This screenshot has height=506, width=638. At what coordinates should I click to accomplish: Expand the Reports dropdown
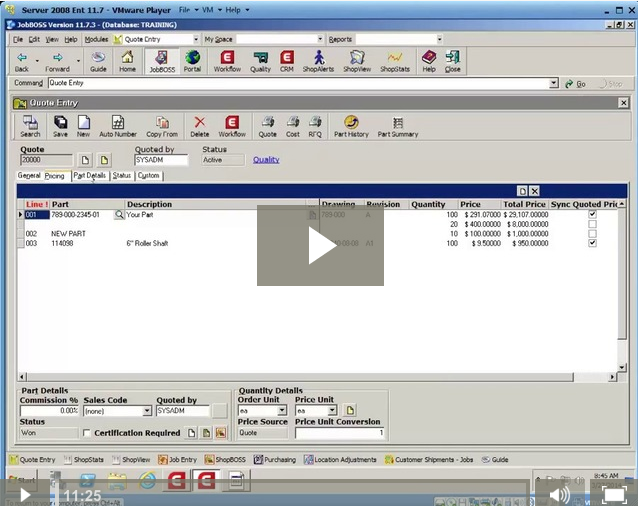(439, 39)
